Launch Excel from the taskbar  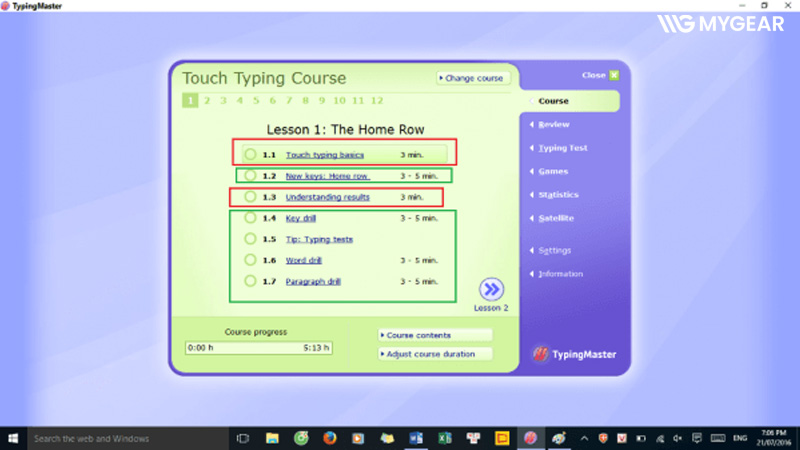pos(446,438)
